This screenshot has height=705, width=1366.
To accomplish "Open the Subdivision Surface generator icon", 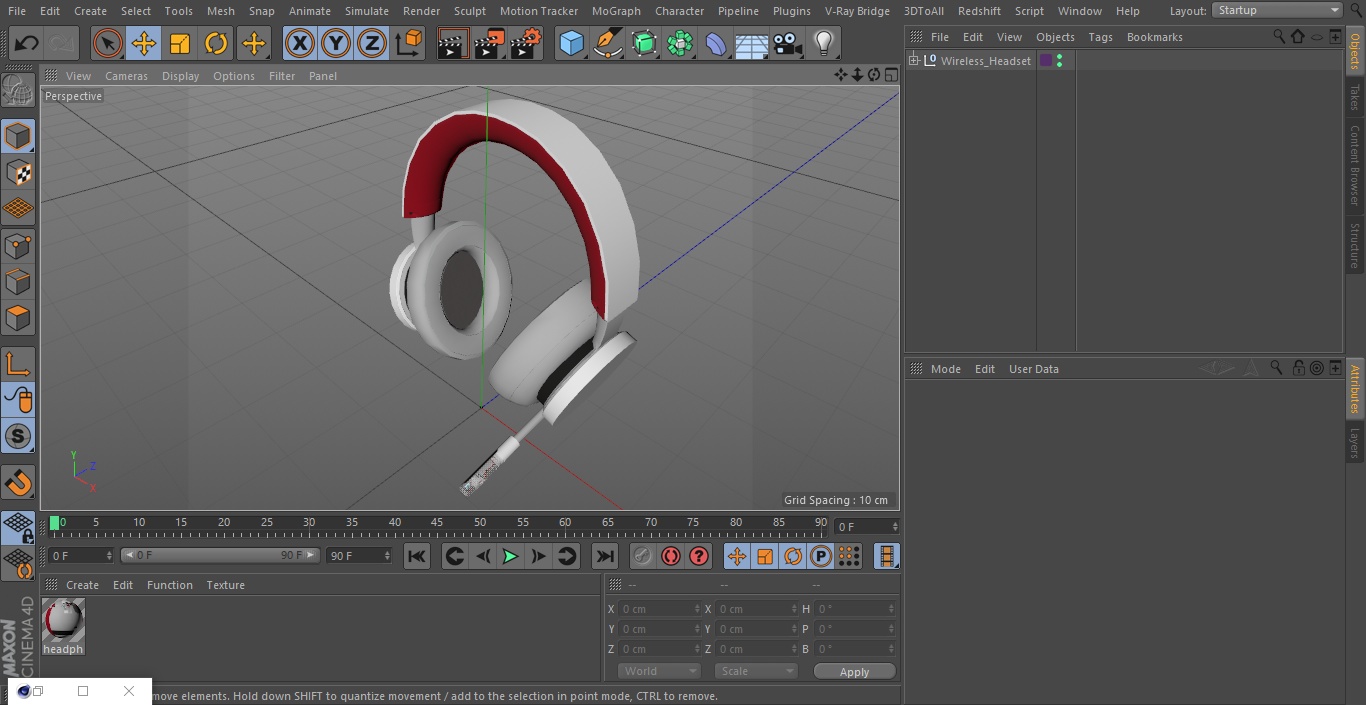I will pyautogui.click(x=644, y=43).
